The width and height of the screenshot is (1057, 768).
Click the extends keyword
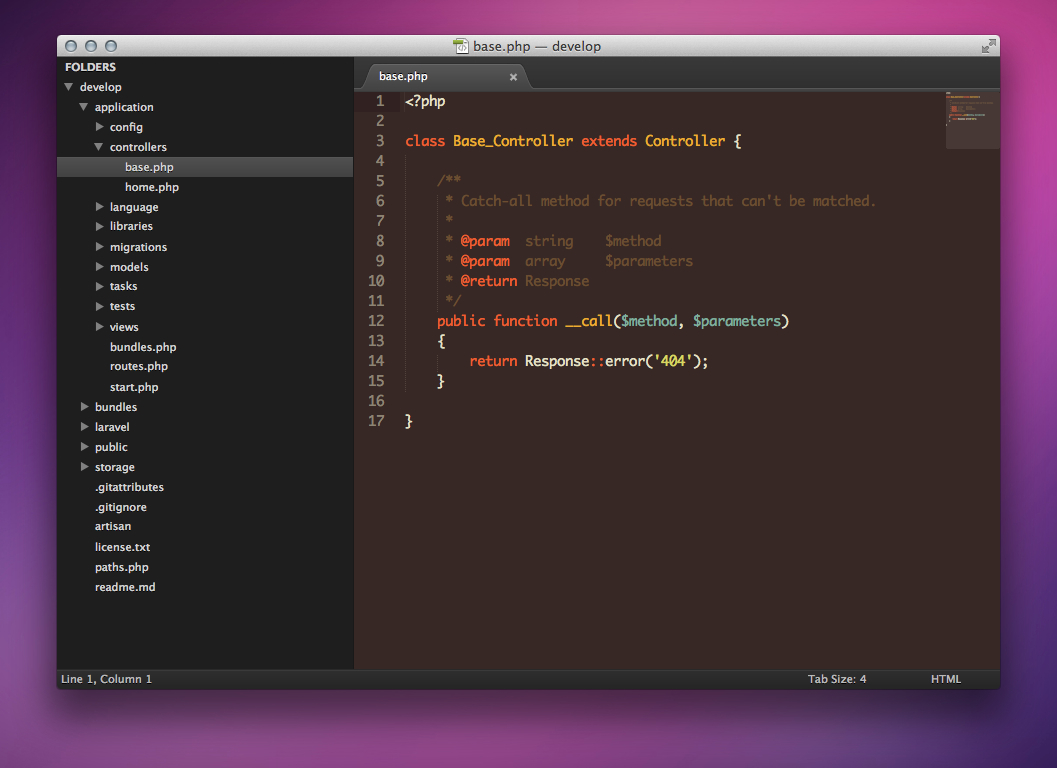[609, 141]
